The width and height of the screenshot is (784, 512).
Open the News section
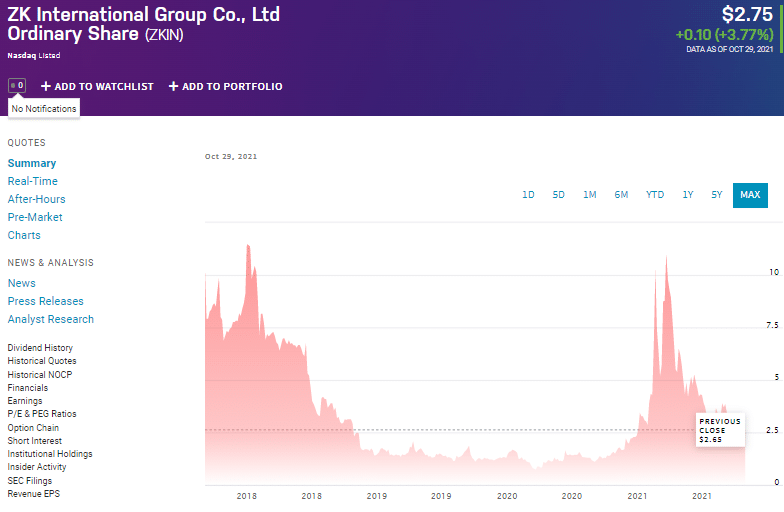[x=22, y=283]
